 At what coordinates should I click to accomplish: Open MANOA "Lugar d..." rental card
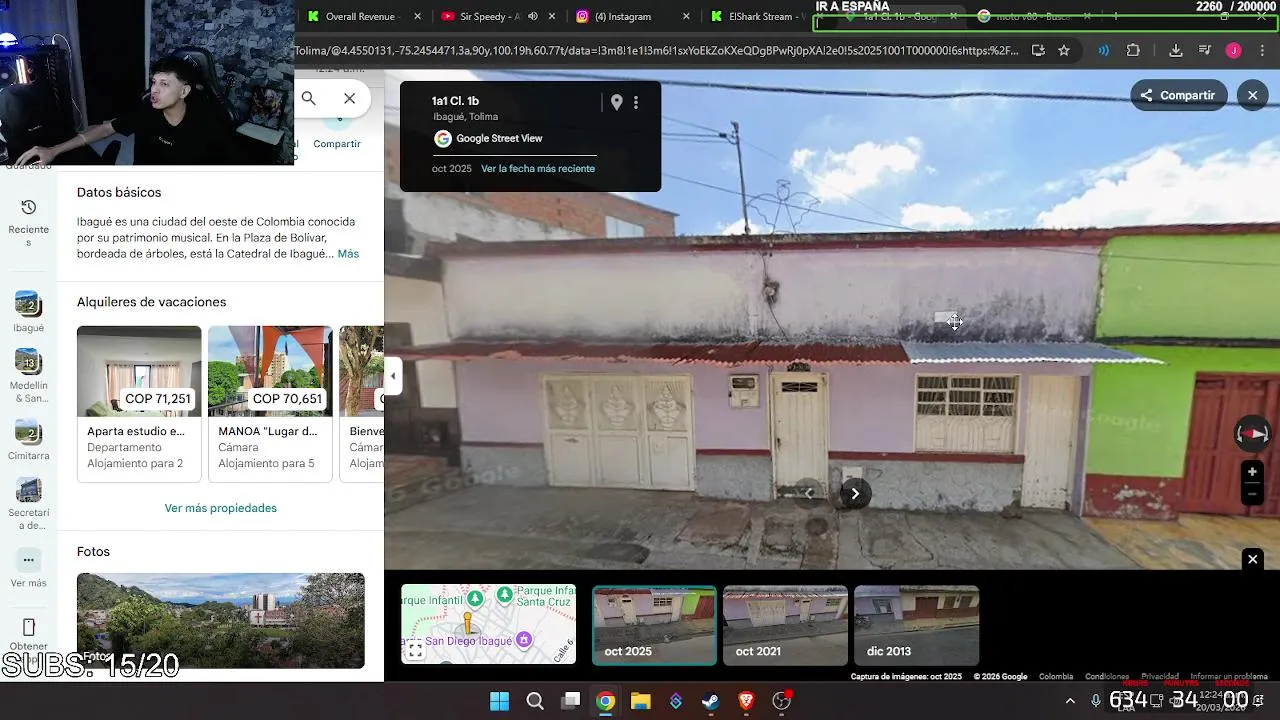(270, 404)
